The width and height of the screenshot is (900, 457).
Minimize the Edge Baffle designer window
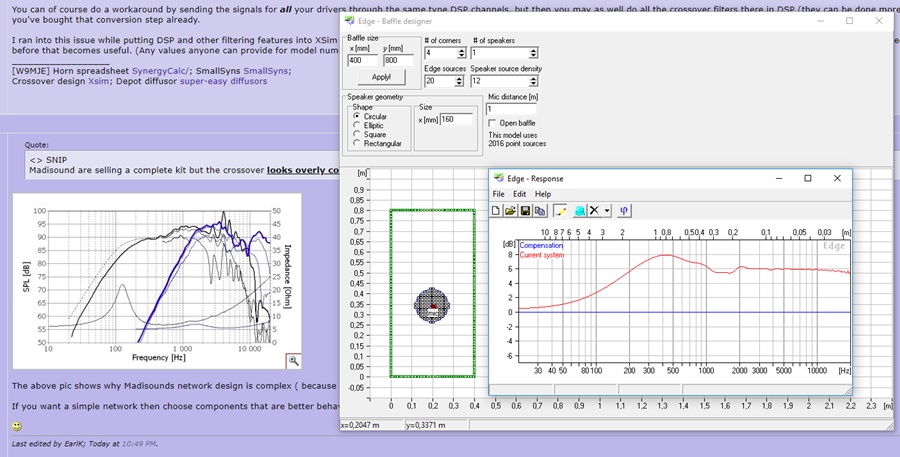click(x=820, y=21)
